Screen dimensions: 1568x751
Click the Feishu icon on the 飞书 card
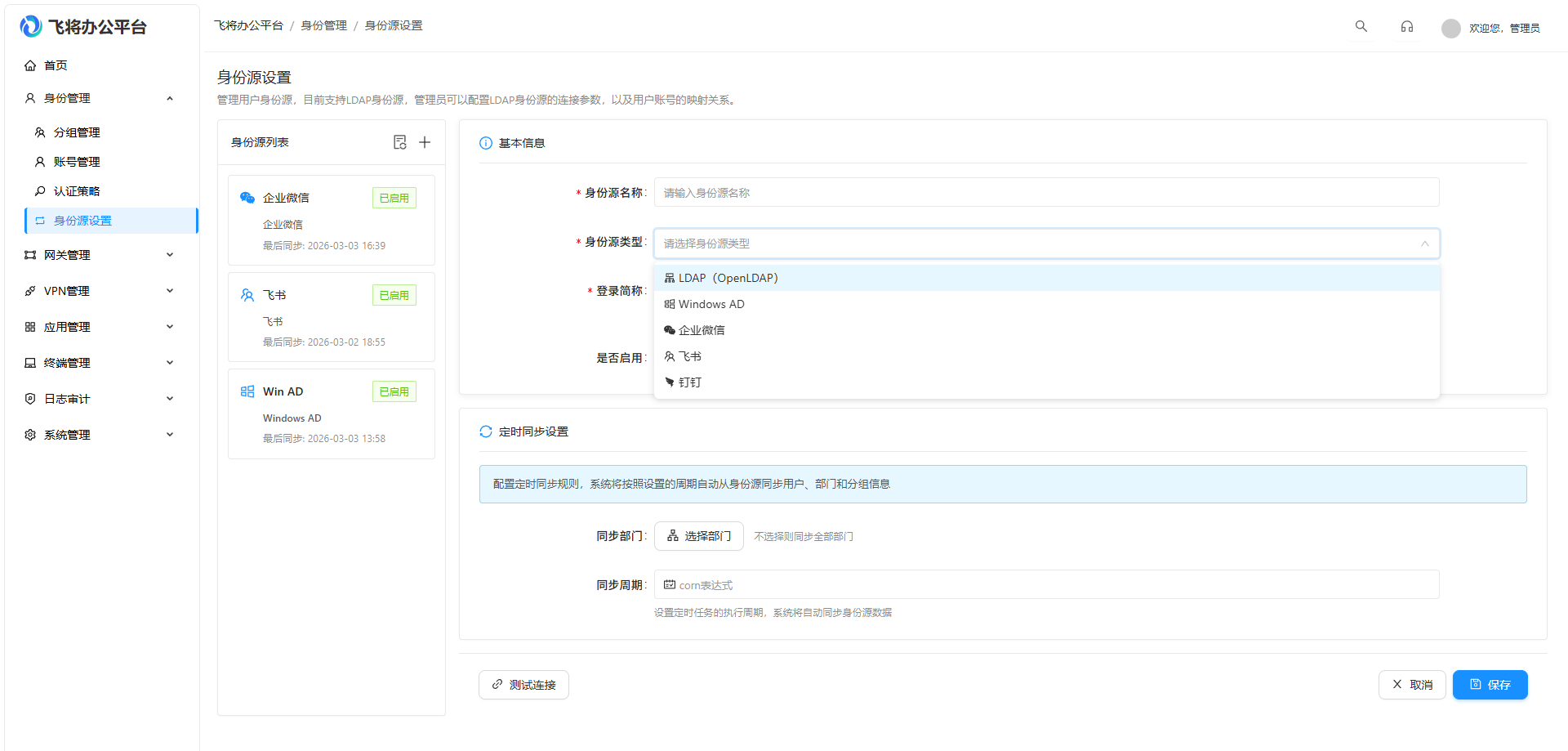click(x=247, y=294)
